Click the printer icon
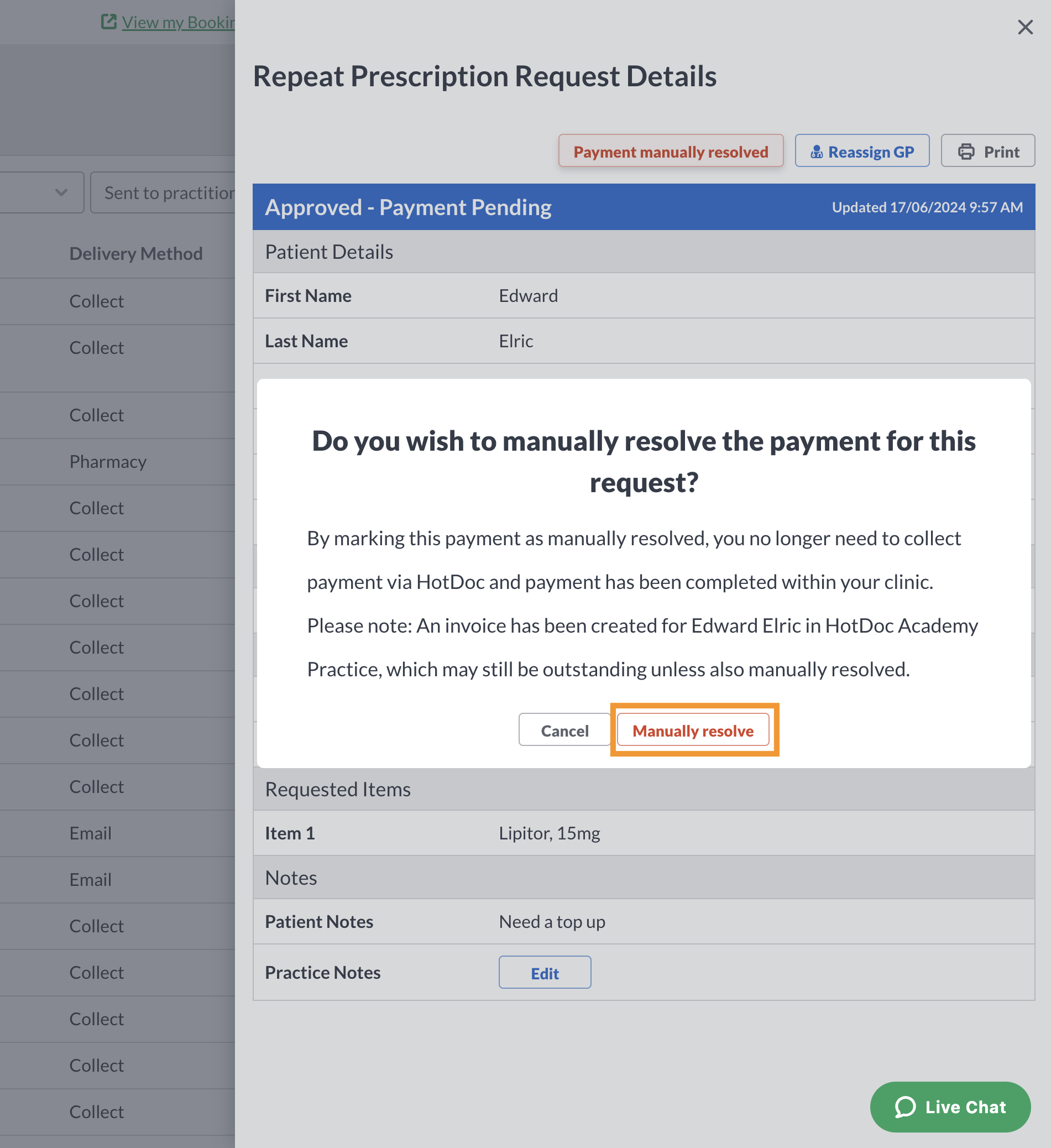Viewport: 1051px width, 1148px height. pos(966,152)
